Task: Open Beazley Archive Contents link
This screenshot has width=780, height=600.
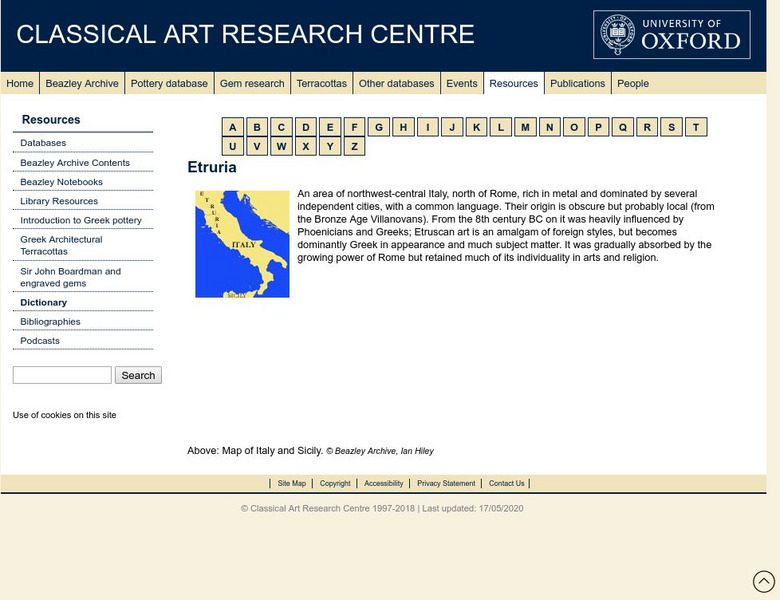Action: pos(75,163)
